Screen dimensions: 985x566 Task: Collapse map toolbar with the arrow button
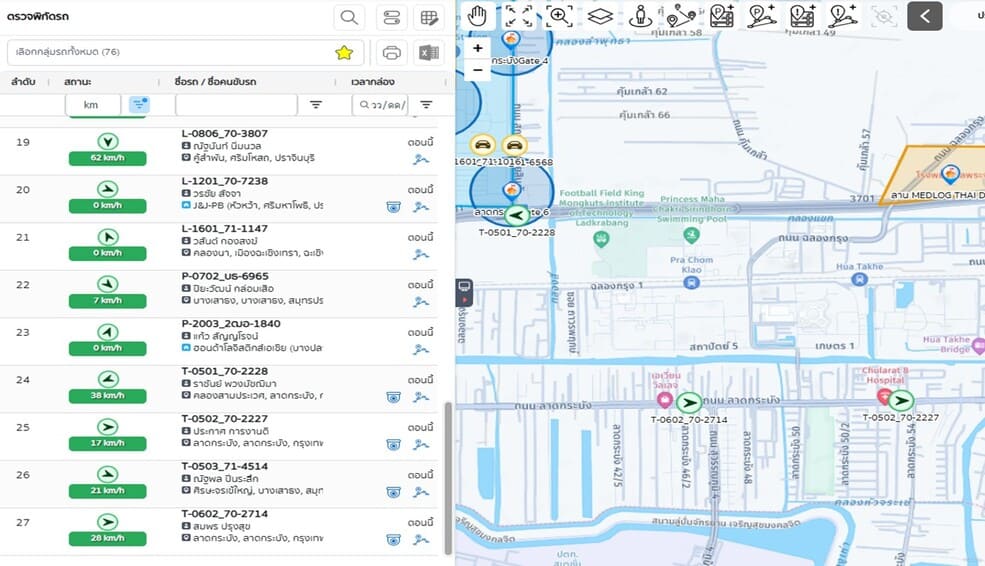click(925, 16)
